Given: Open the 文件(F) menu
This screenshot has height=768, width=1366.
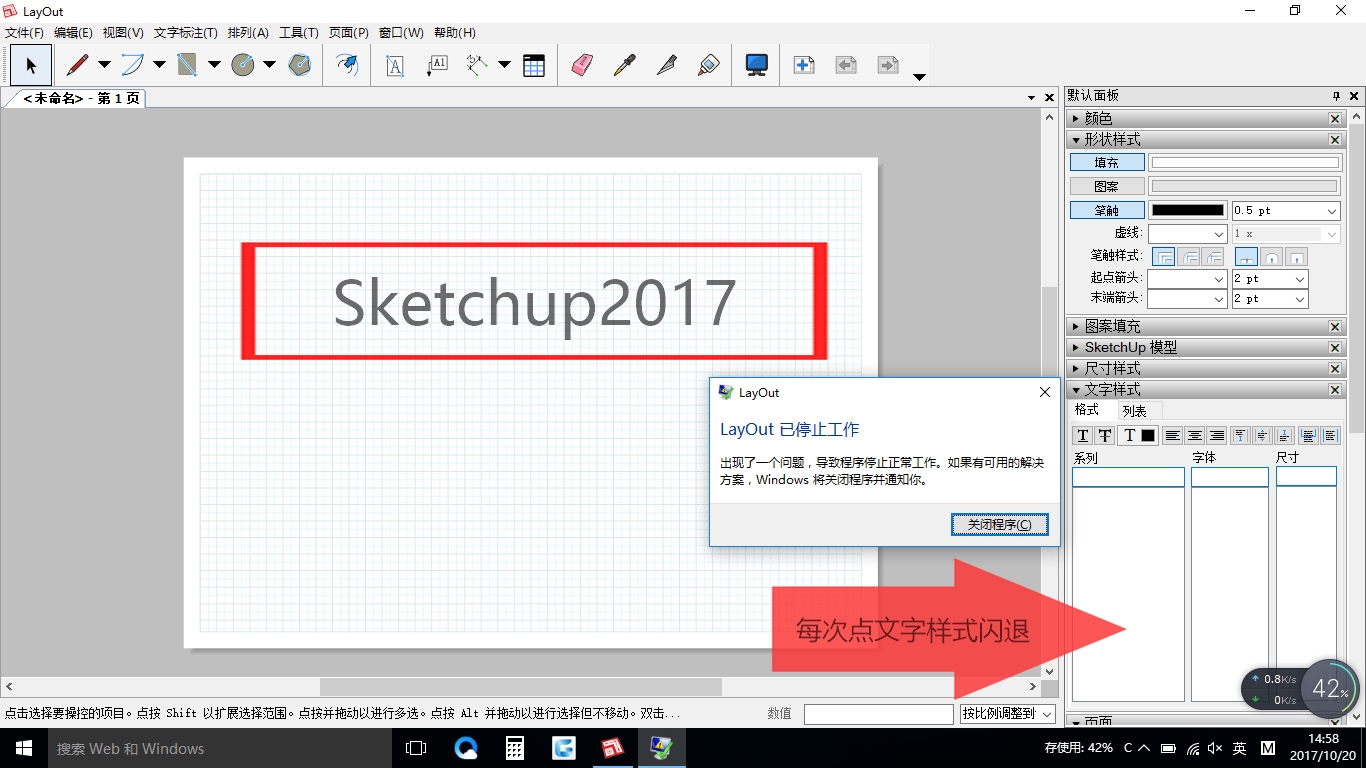Looking at the screenshot, I should click(x=24, y=33).
